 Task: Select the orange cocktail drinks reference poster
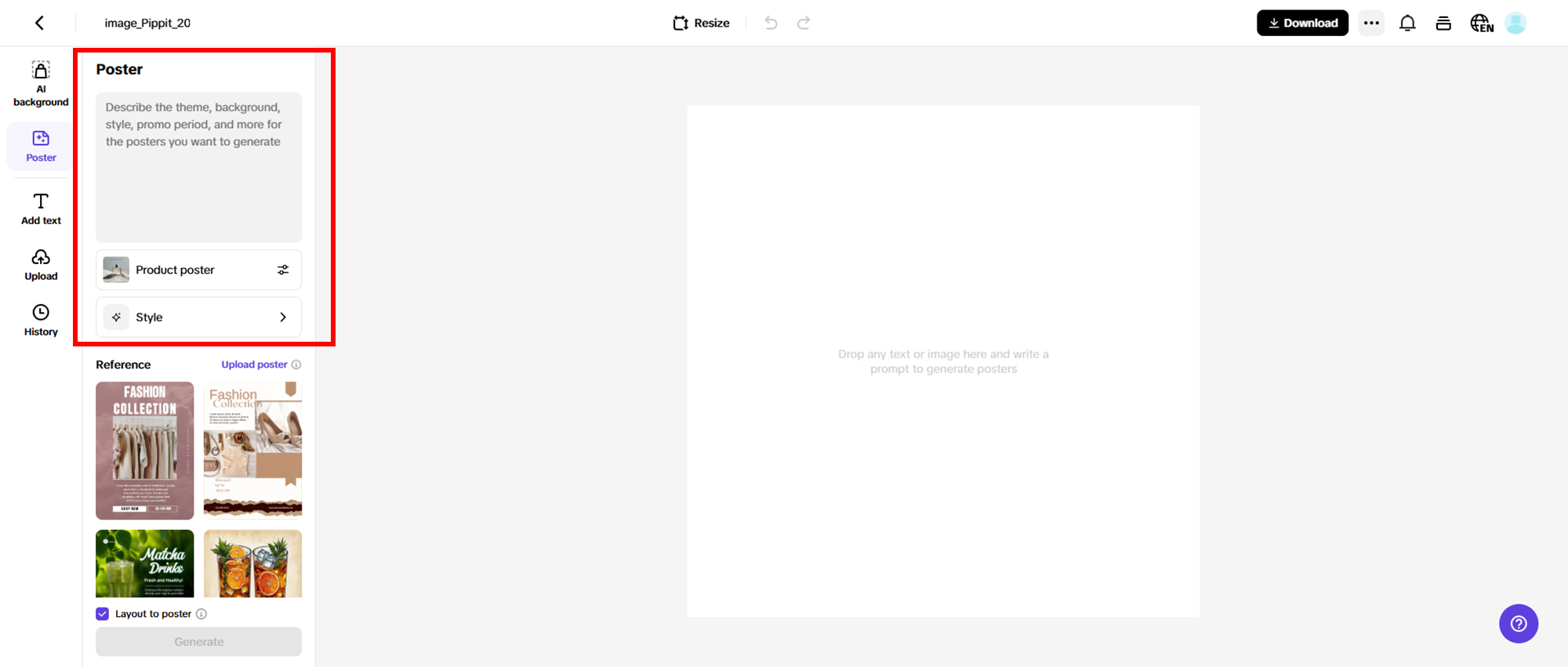(252, 564)
